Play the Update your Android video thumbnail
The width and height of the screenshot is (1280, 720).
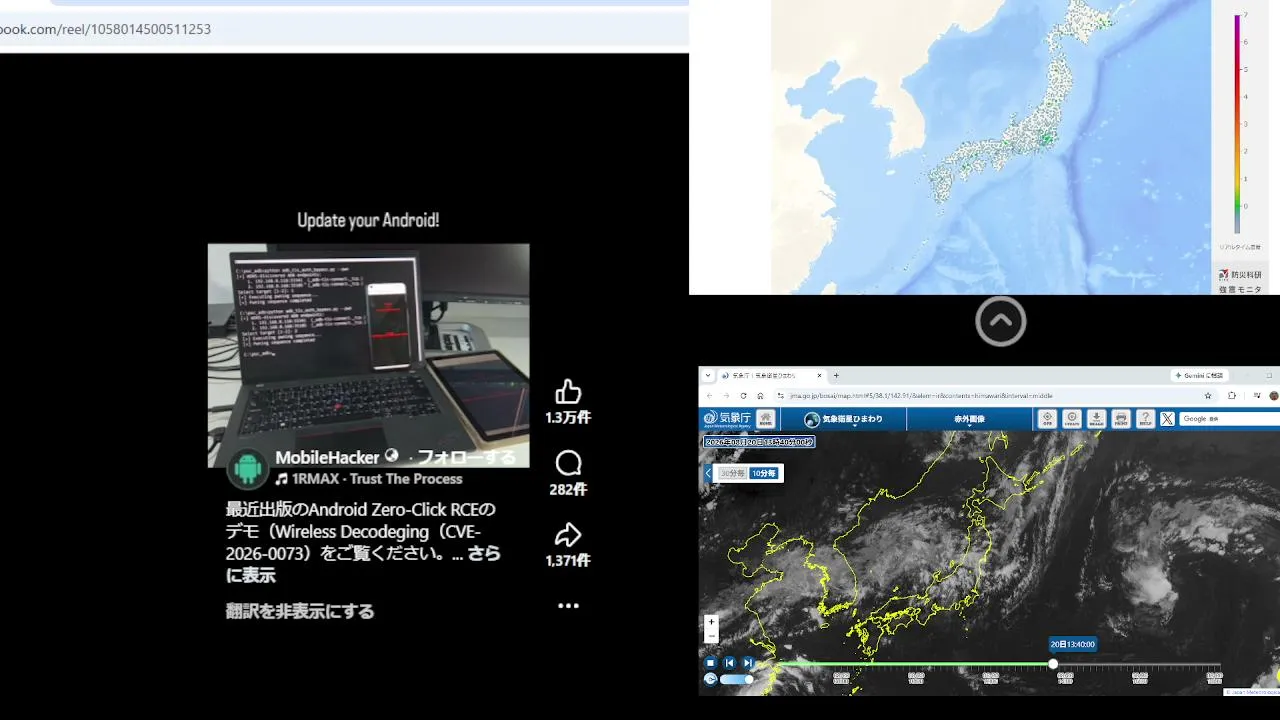coord(369,355)
